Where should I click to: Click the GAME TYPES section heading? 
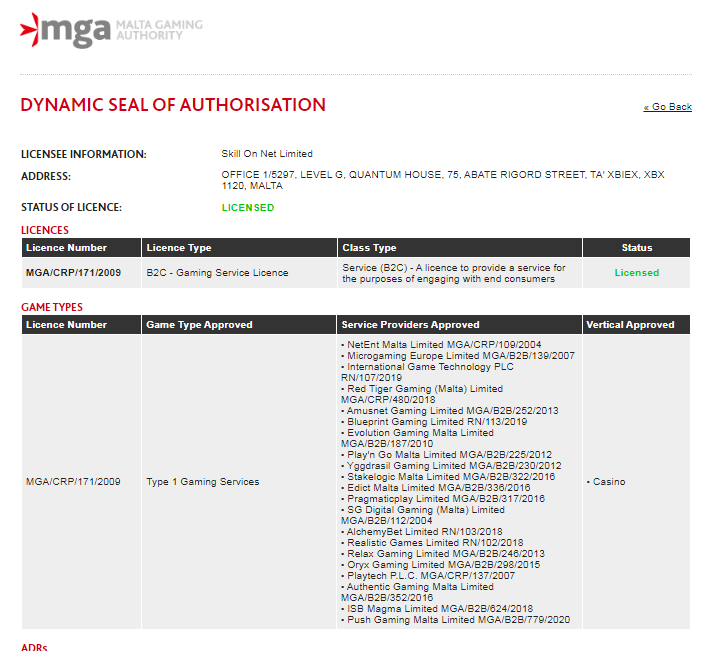[52, 307]
